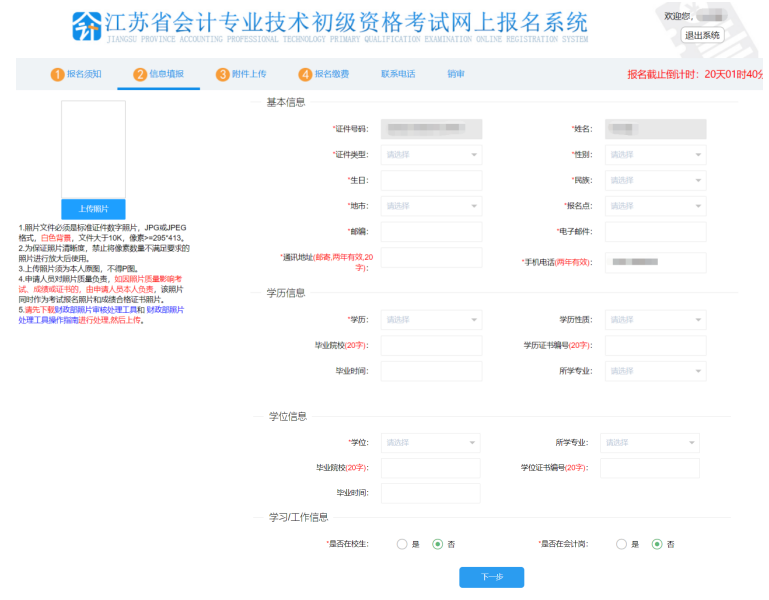Viewport: 769px width, 600px height.
Task: Click the 学历信息 section heading
Action: point(286,293)
